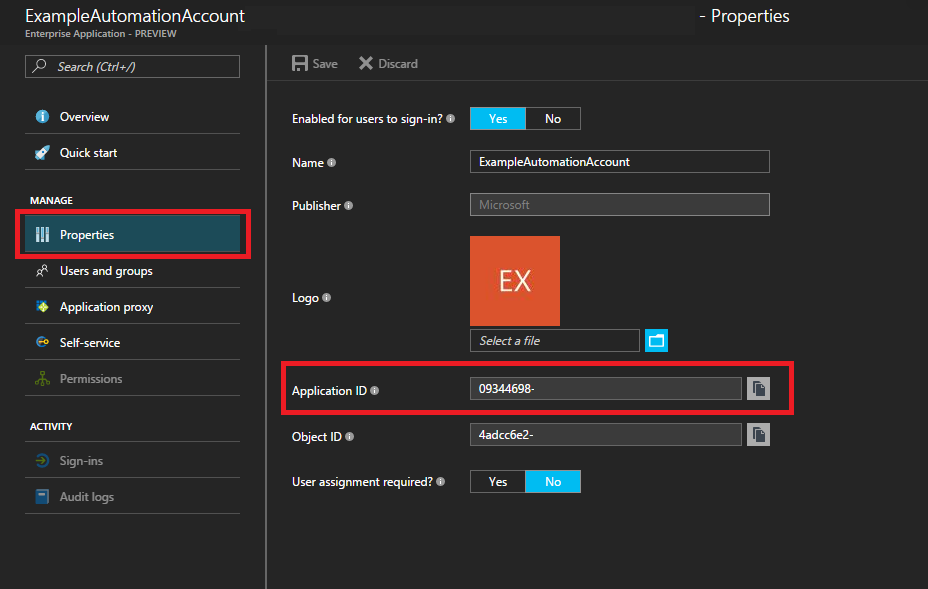Click the ExampleAutomationAccount blade title

click(x=135, y=16)
